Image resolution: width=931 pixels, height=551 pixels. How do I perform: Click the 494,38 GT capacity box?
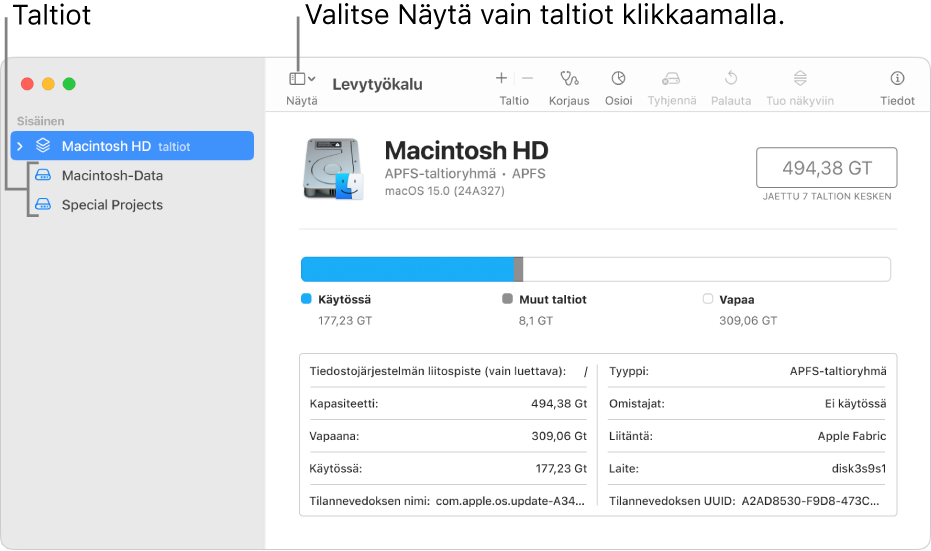click(x=826, y=168)
